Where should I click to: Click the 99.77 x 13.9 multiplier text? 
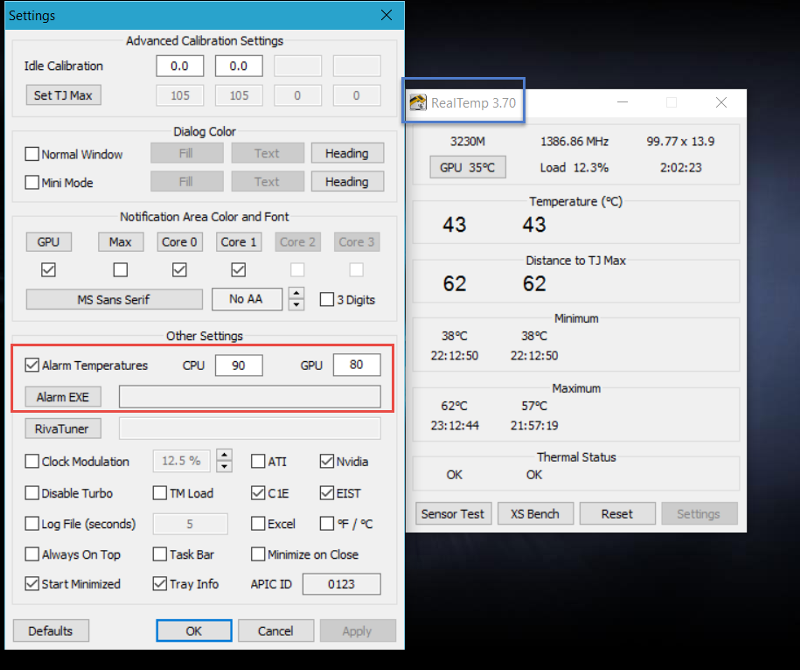coord(681,141)
